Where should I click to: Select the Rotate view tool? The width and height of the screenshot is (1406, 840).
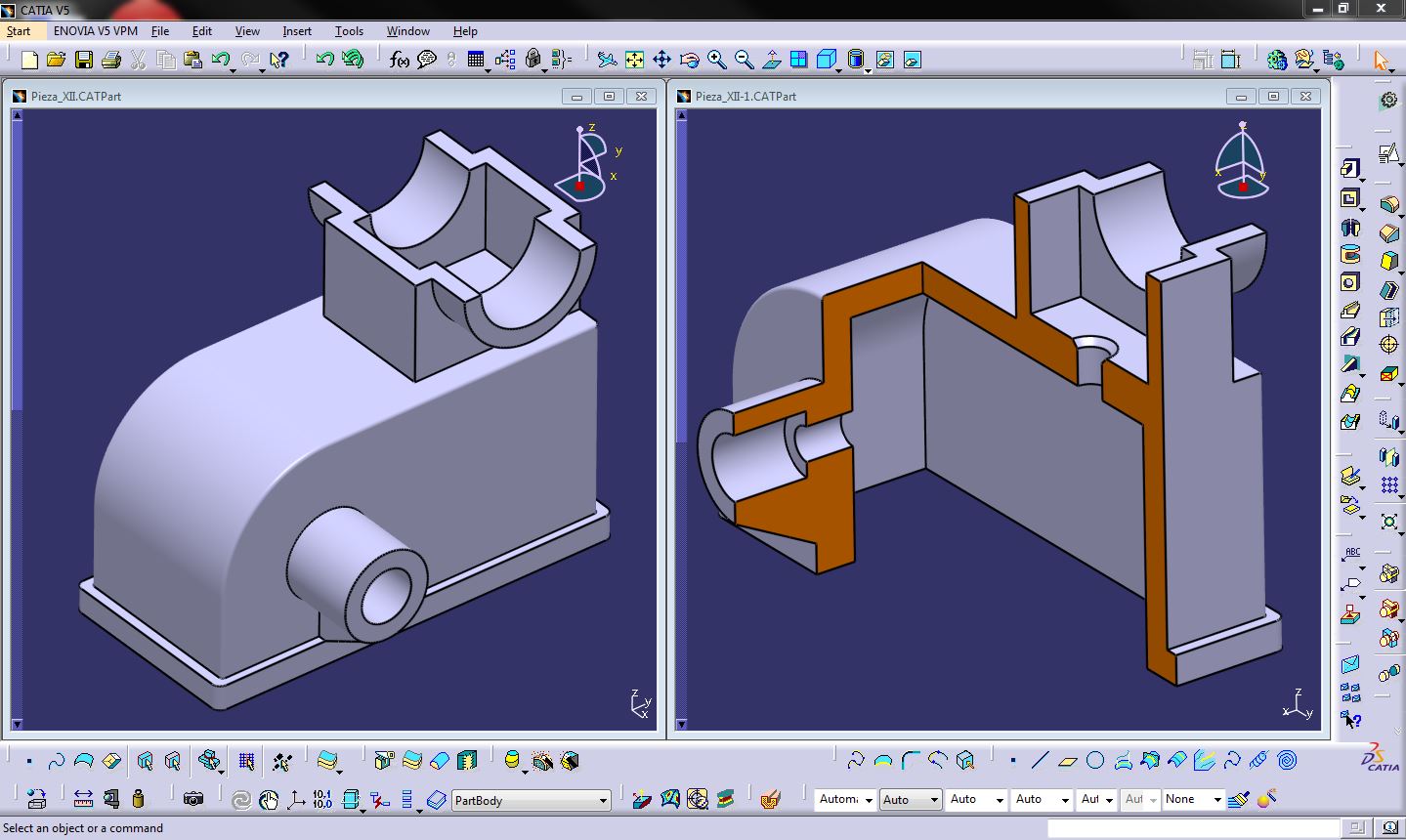689,60
